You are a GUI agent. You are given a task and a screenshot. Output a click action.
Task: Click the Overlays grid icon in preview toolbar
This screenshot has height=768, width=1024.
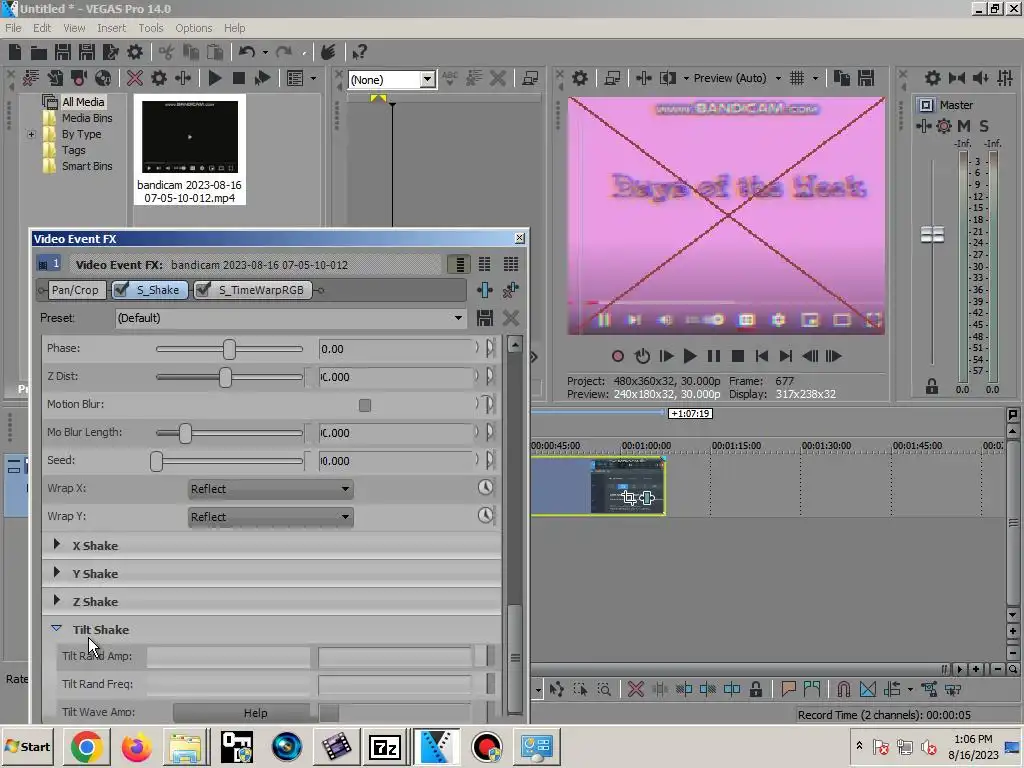point(797,78)
